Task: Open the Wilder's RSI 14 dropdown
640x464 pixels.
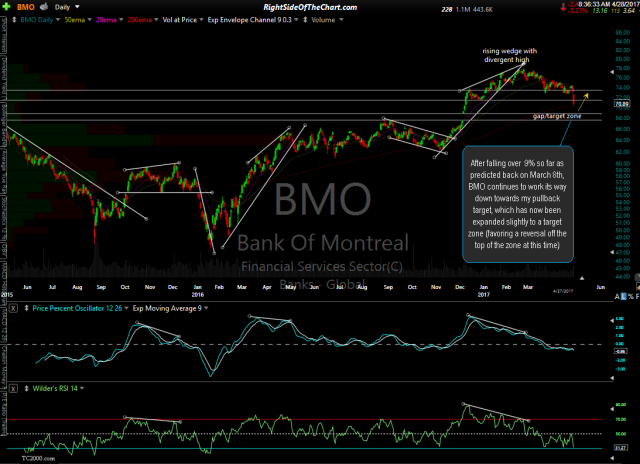Action: [82, 389]
